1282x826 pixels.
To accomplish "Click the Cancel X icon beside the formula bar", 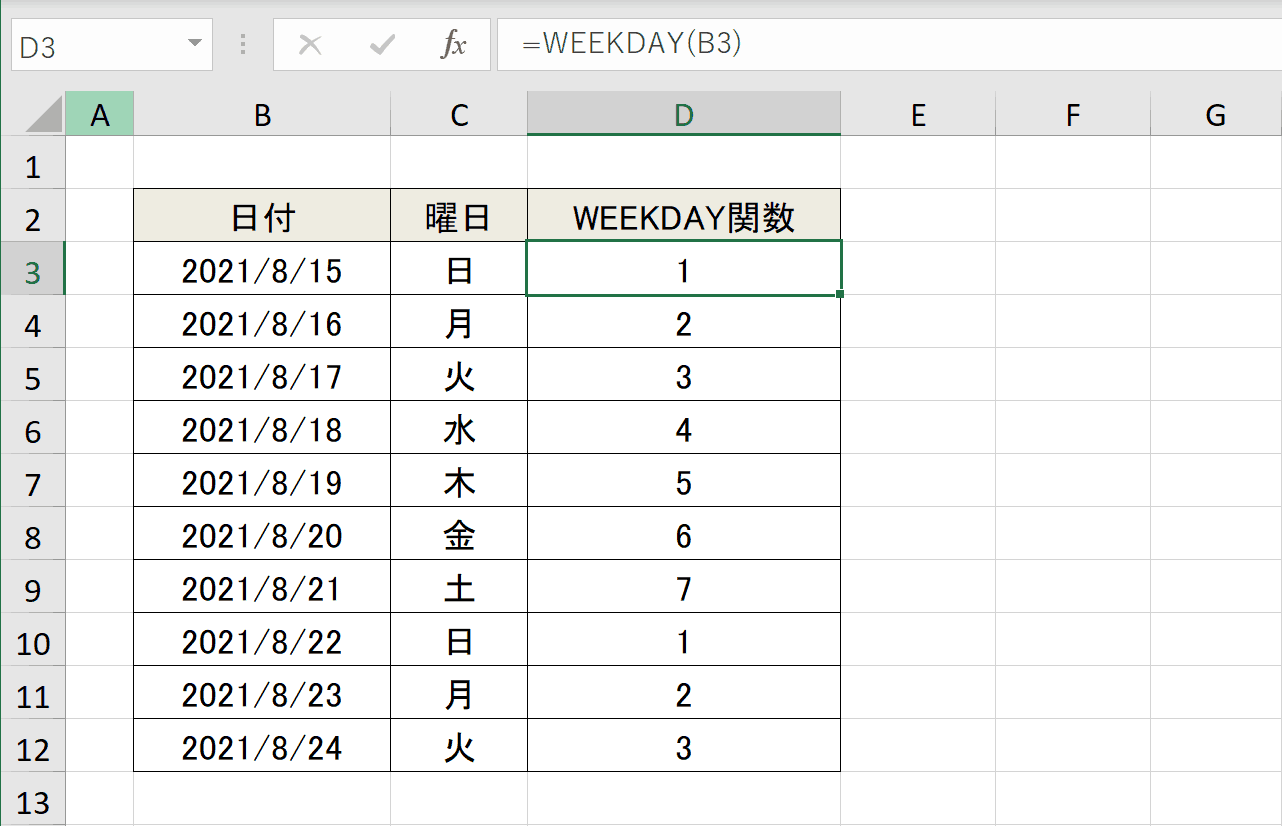I will tap(311, 44).
